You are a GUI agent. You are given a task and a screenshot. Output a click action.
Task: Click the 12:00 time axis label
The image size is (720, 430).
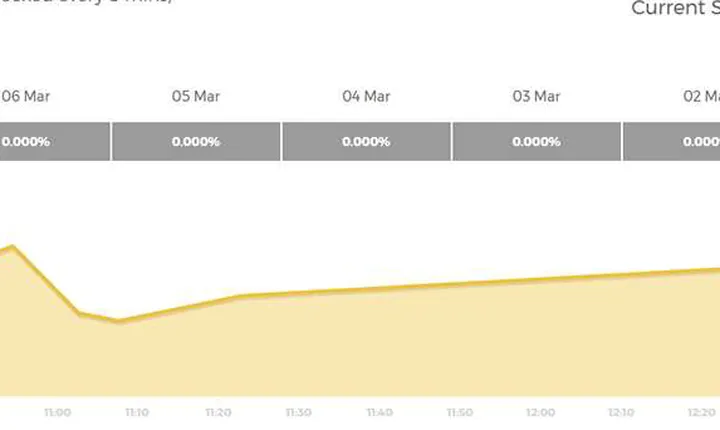click(540, 413)
